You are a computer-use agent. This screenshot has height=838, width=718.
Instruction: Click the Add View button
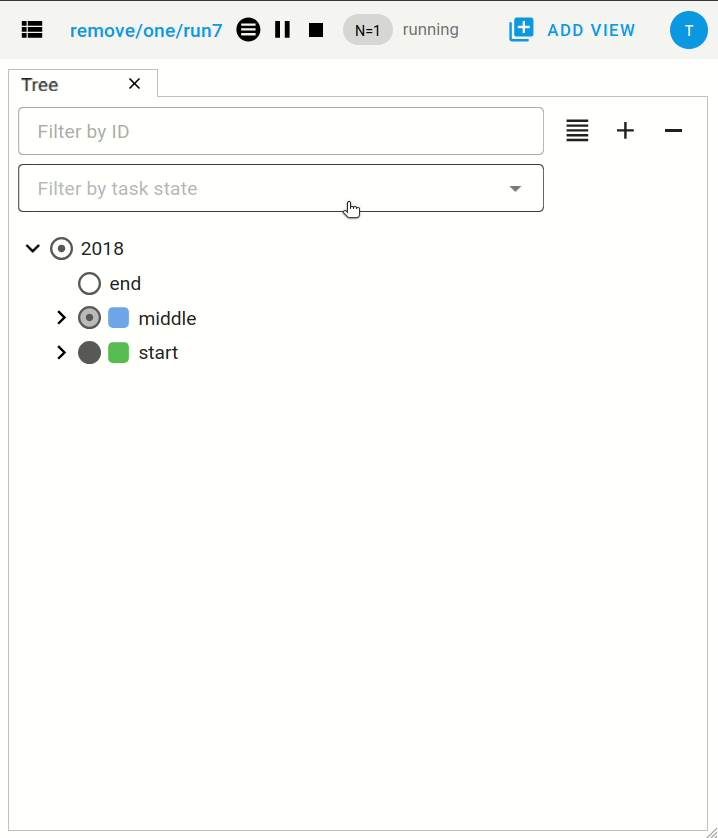(572, 30)
